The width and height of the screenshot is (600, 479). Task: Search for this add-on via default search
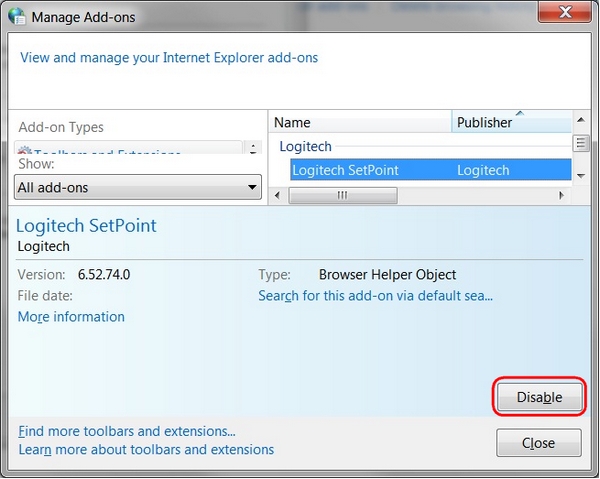(x=375, y=296)
